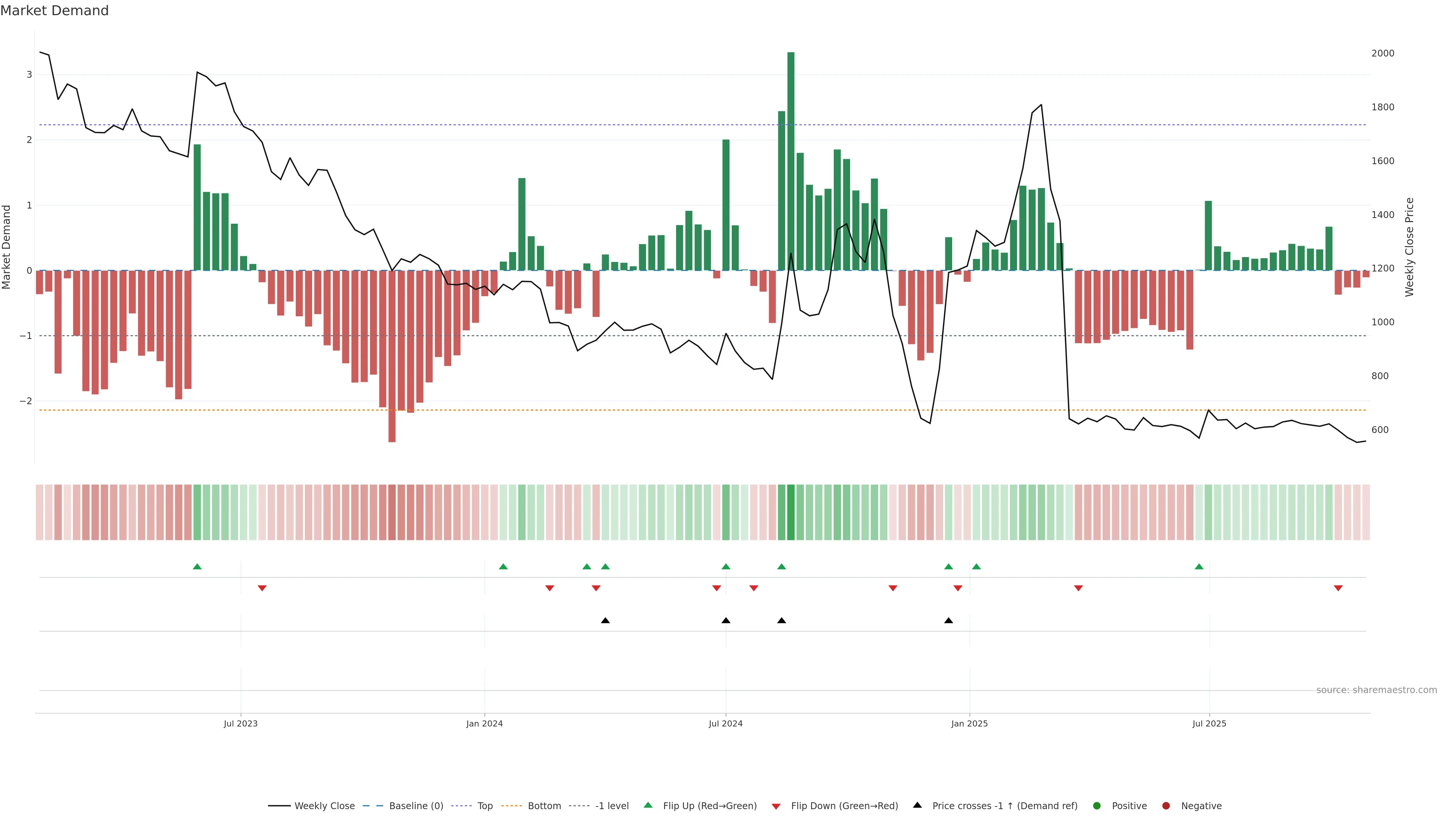Click the green Positive legend dot
Image resolution: width=1456 pixels, height=819 pixels.
[x=1097, y=805]
